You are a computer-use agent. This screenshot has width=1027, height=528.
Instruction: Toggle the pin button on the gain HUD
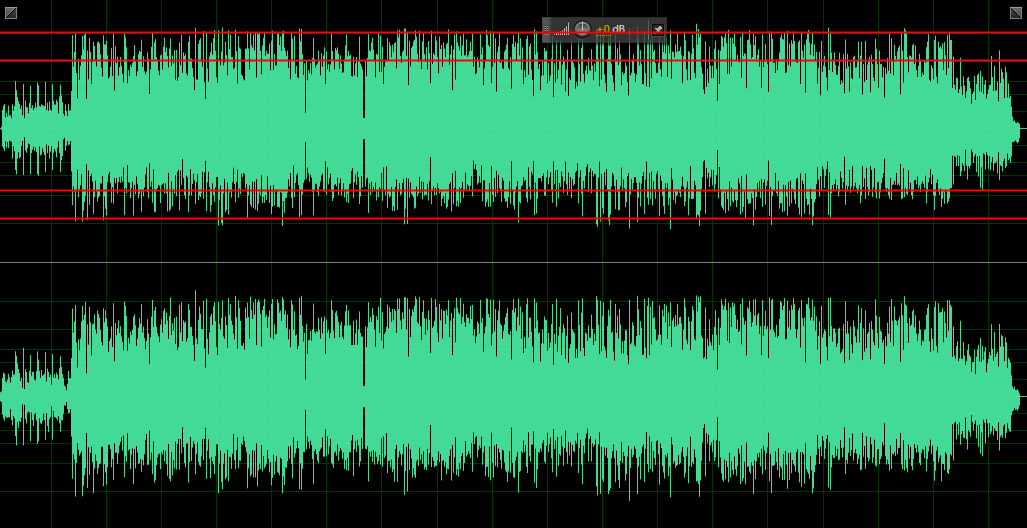[657, 29]
